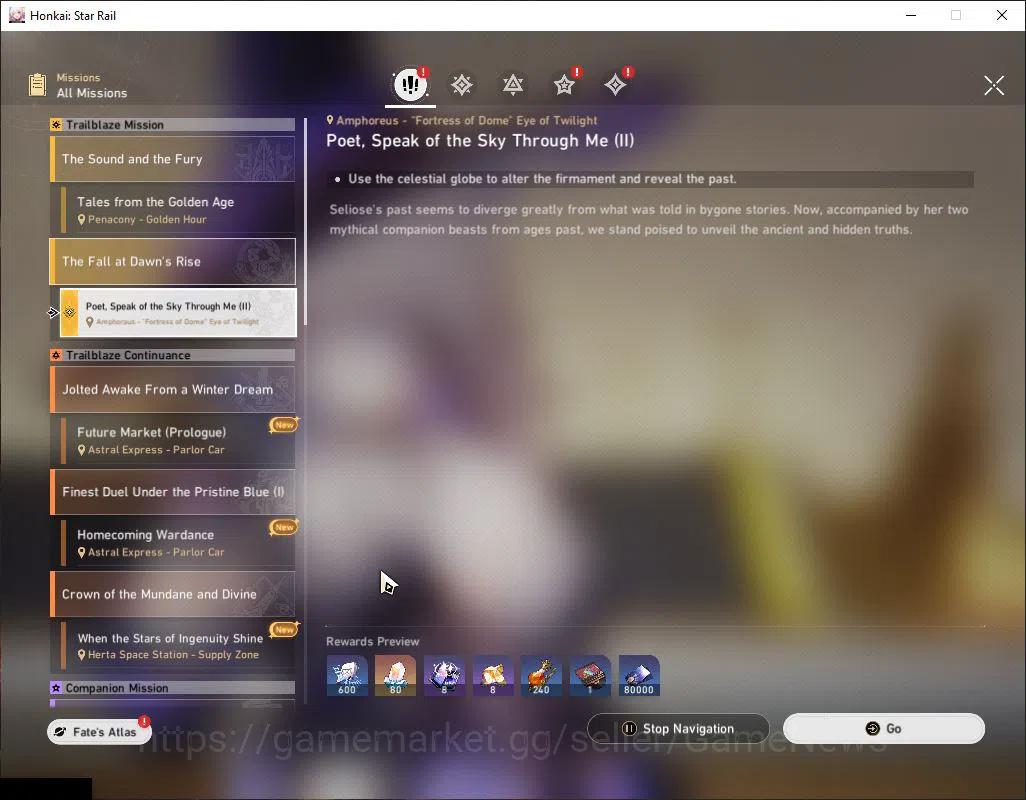1026x800 pixels.
Task: Click the New badge on Future Market
Action: [x=284, y=425]
